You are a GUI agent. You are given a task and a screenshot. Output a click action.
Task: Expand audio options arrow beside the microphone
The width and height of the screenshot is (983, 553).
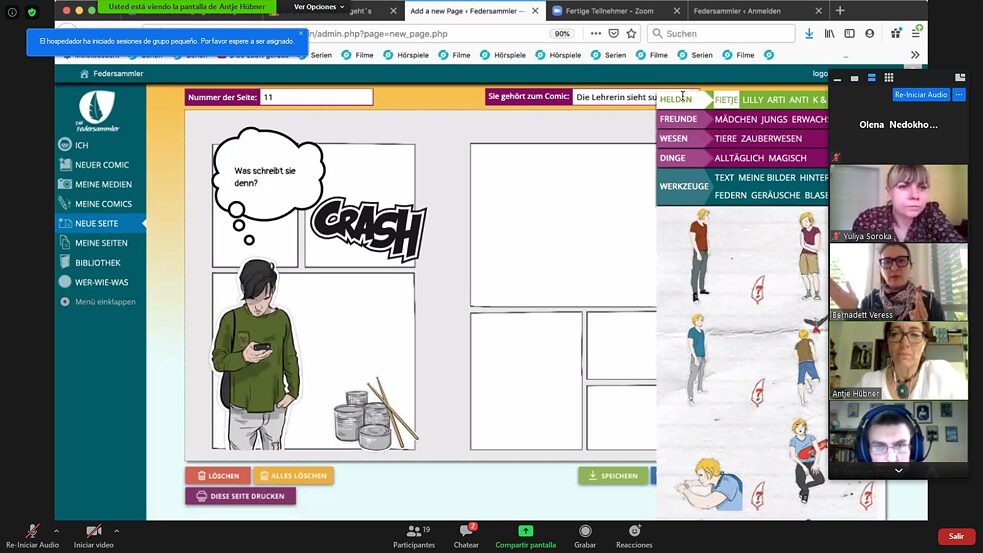tap(57, 531)
